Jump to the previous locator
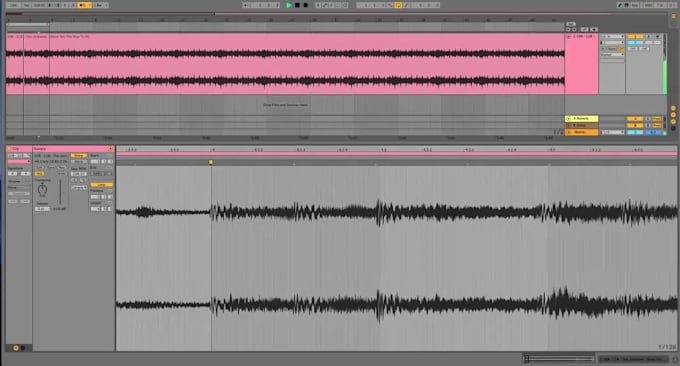680x366 pixels. click(568, 29)
